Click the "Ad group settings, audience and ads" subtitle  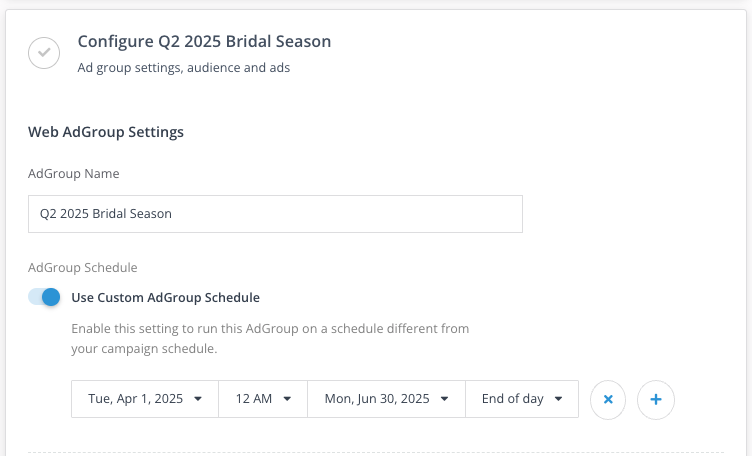[x=183, y=68]
